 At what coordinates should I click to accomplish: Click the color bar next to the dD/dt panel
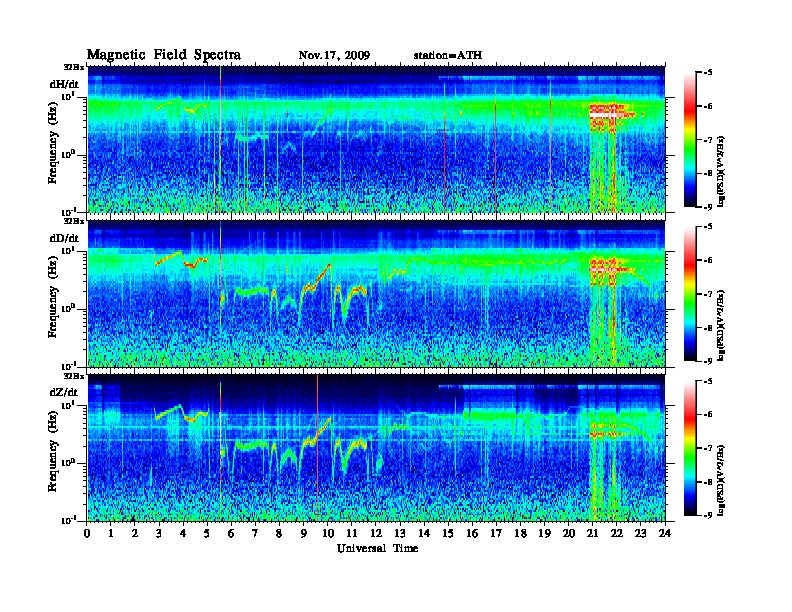point(690,294)
